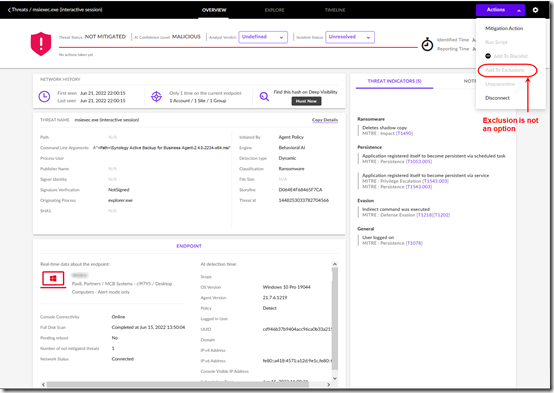Image resolution: width=554 pixels, height=393 pixels.
Task: Click the User logged on indicator text
Action: pyautogui.click(x=378, y=237)
